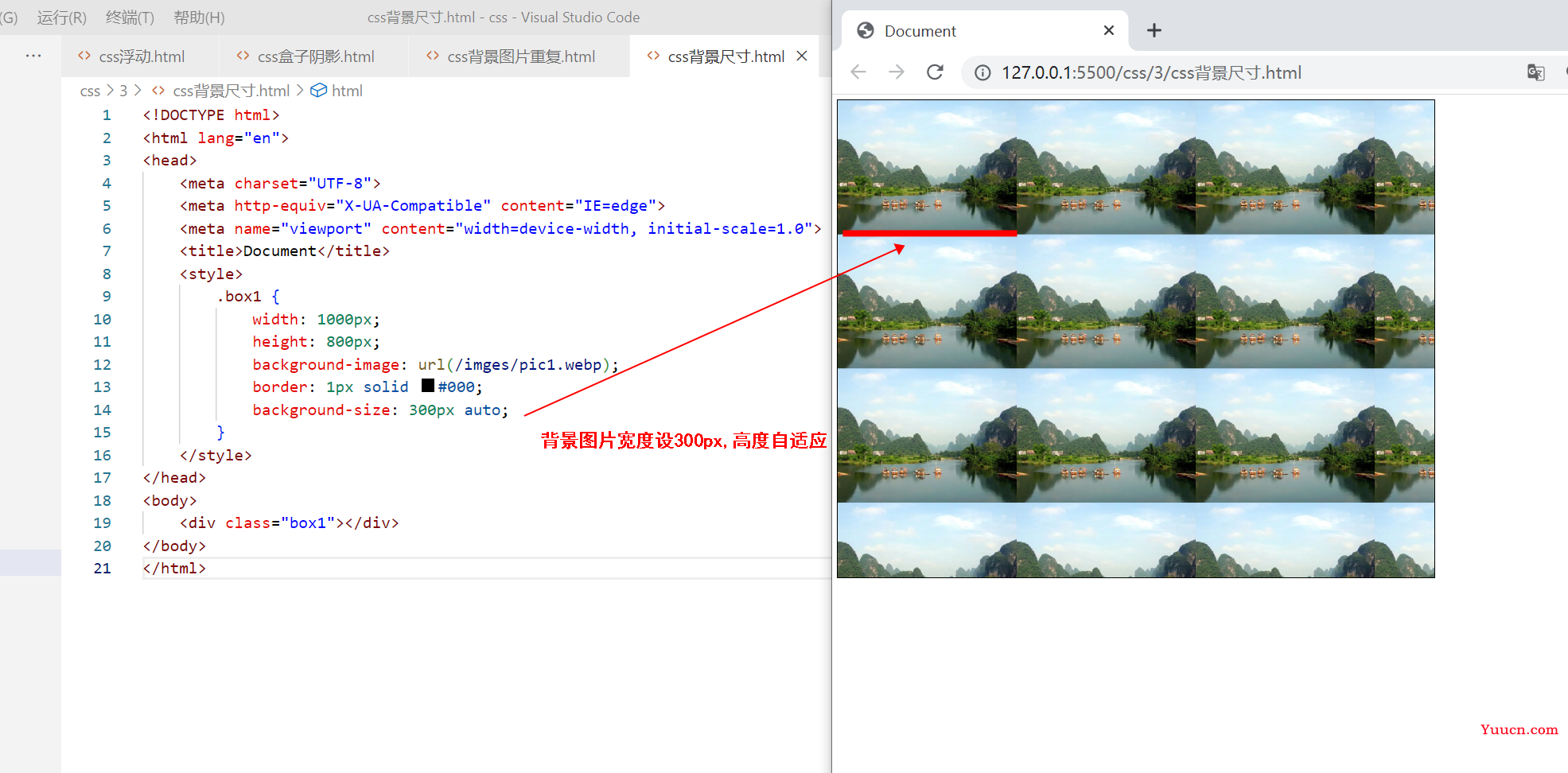Click the #000 color swatch on line 13
The image size is (1568, 773).
tap(428, 386)
